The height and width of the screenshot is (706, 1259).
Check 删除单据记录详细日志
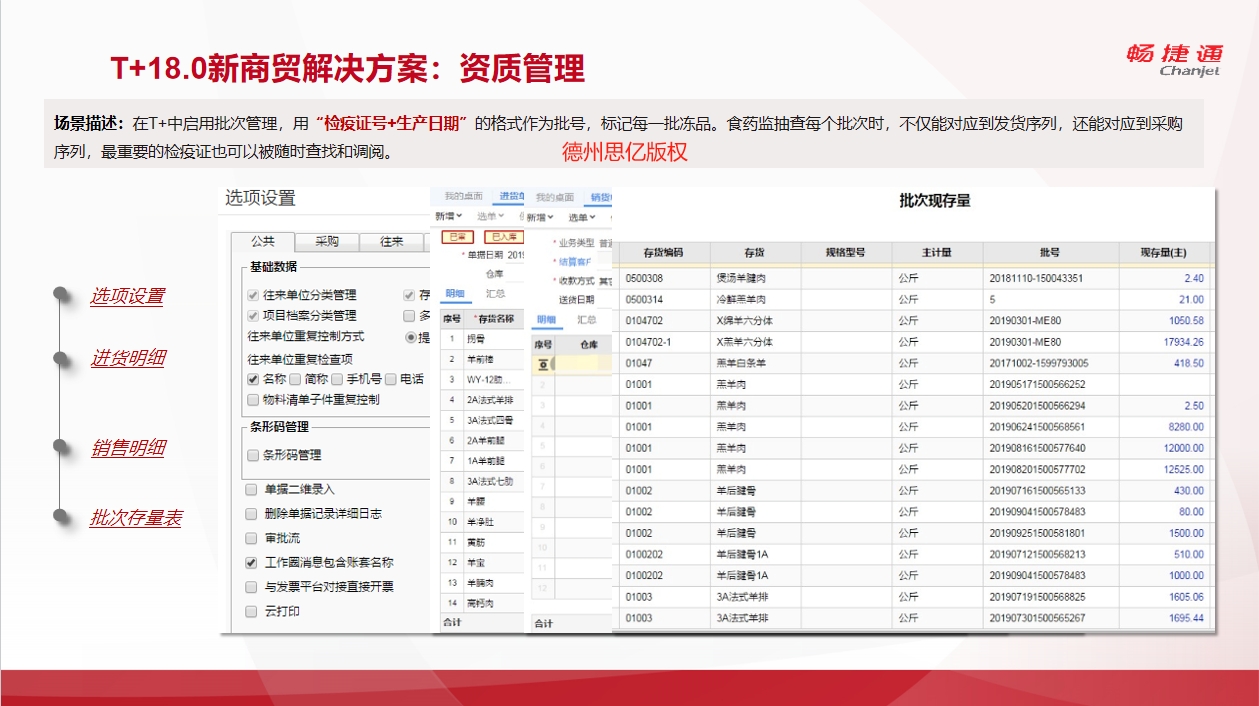(x=251, y=514)
